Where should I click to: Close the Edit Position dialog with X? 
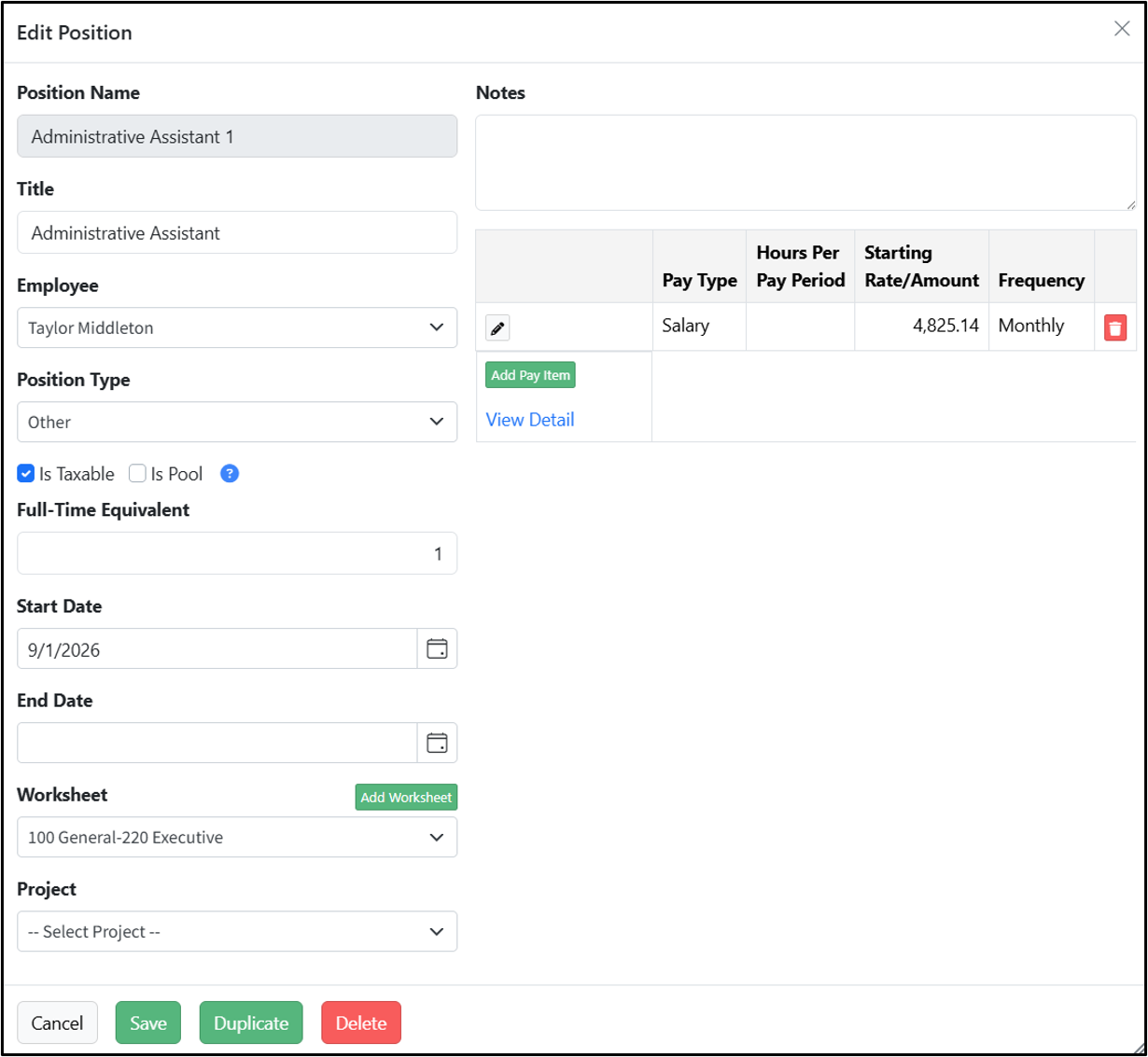pos(1122,29)
